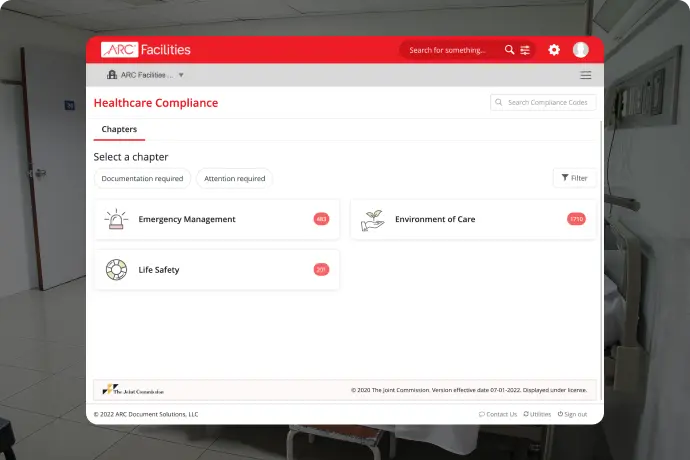The height and width of the screenshot is (460, 690).
Task: Click the Search Compliance Codes field
Action: click(544, 102)
